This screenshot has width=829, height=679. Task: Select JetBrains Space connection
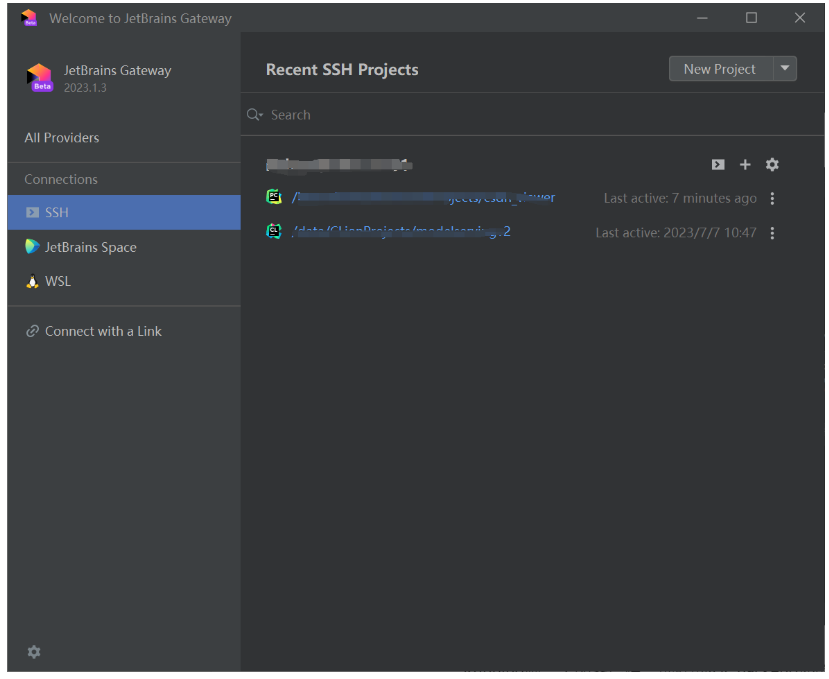(90, 247)
